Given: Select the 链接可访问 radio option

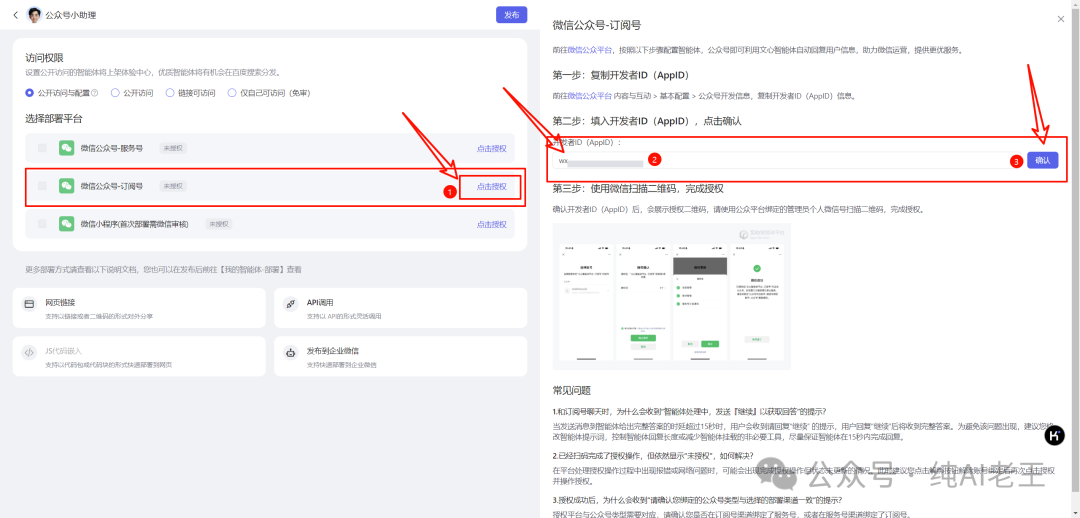Looking at the screenshot, I should [x=169, y=93].
